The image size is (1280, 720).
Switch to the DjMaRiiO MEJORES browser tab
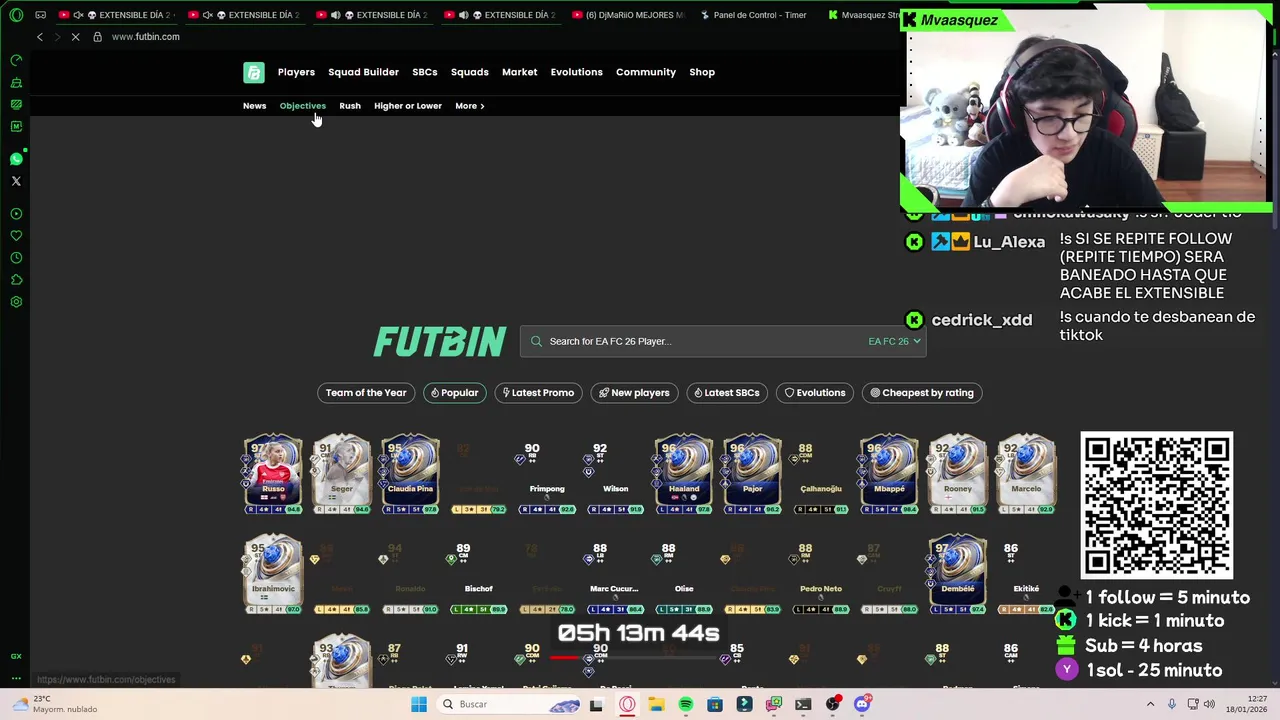click(x=632, y=15)
